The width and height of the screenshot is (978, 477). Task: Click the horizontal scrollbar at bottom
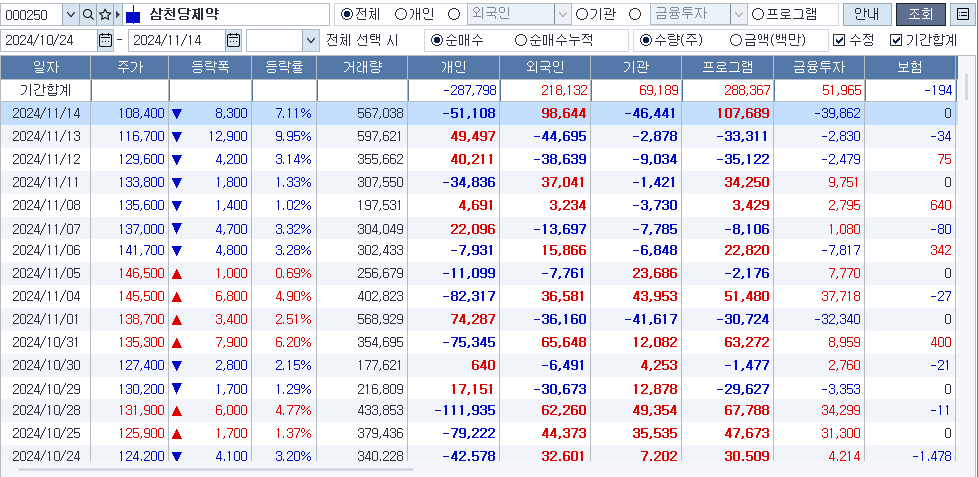click(215, 469)
